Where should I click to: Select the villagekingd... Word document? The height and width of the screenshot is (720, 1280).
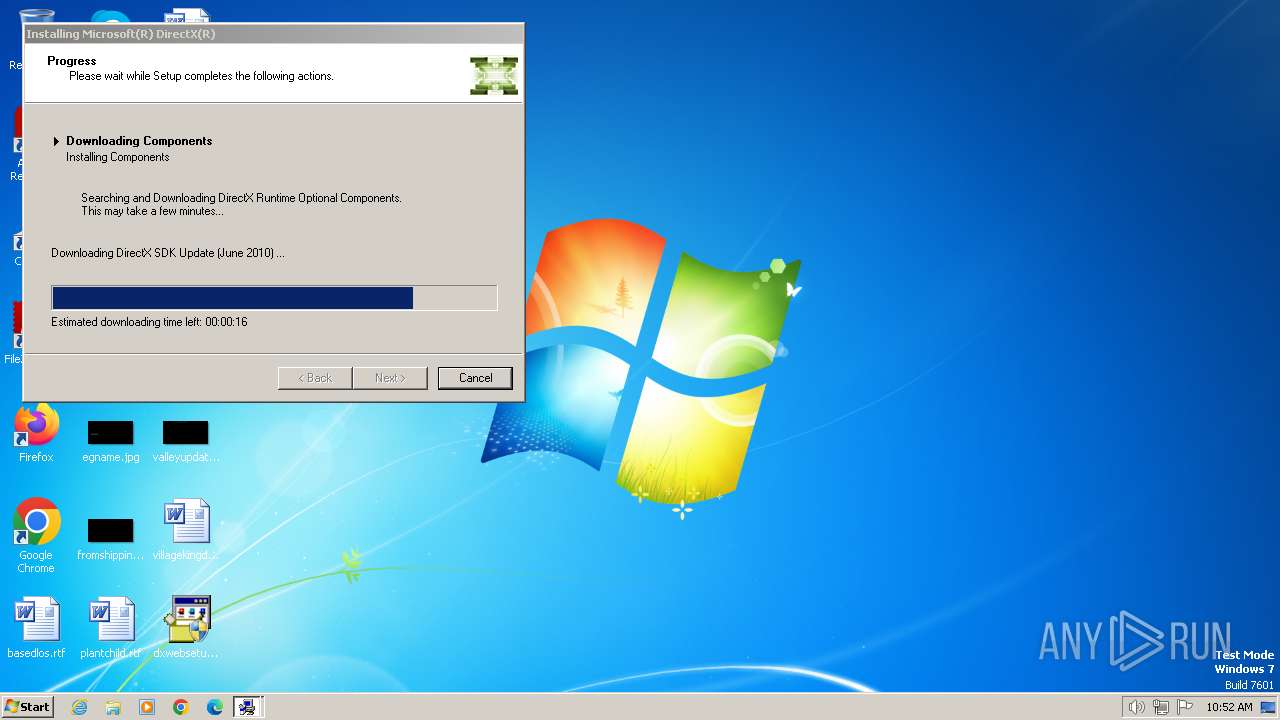click(186, 530)
